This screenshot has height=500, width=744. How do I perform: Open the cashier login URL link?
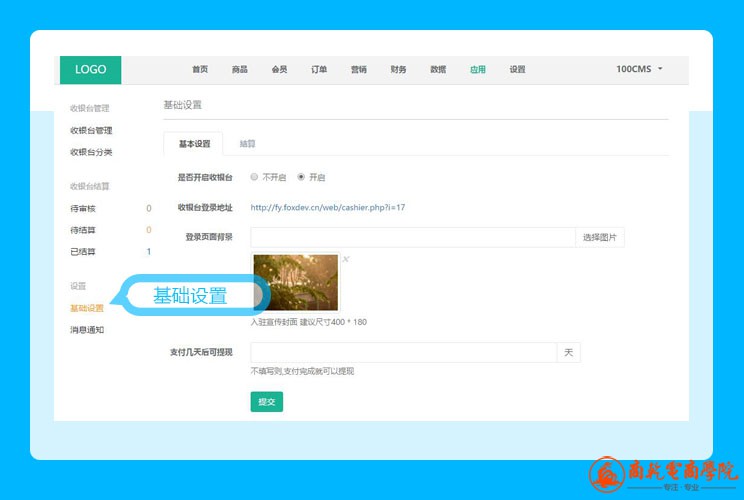coord(328,207)
